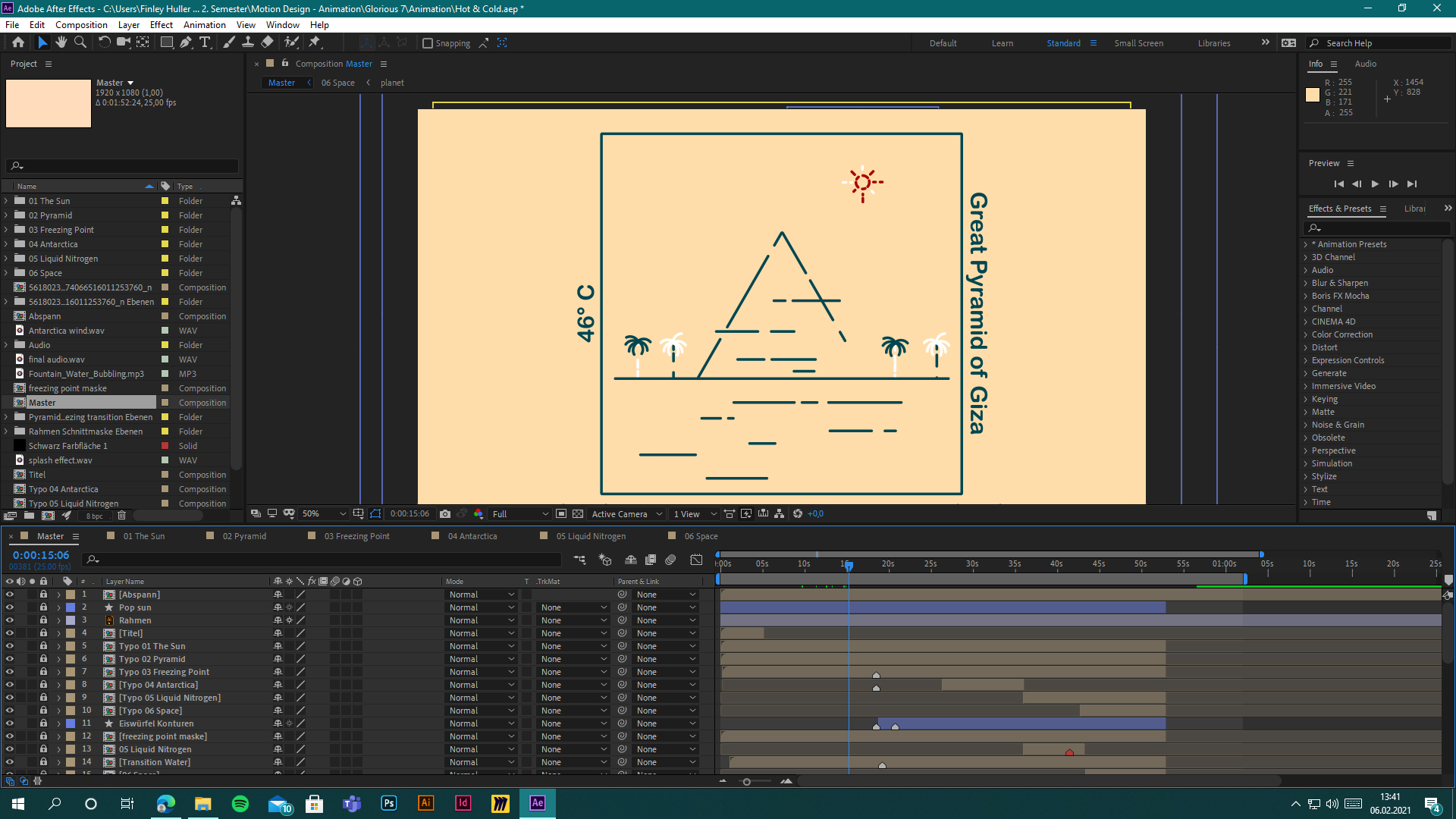Expand the 04 Antarctica project folder
The height and width of the screenshot is (819, 1456).
6,244
